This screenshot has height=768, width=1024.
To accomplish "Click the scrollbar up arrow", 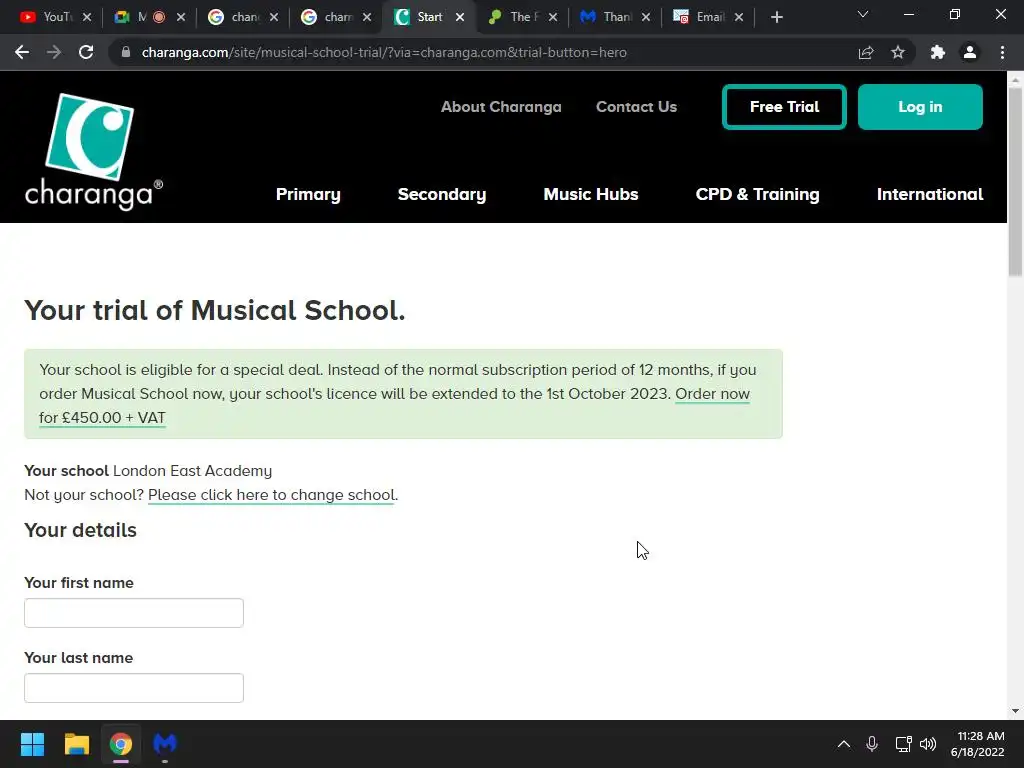I will [1015, 79].
